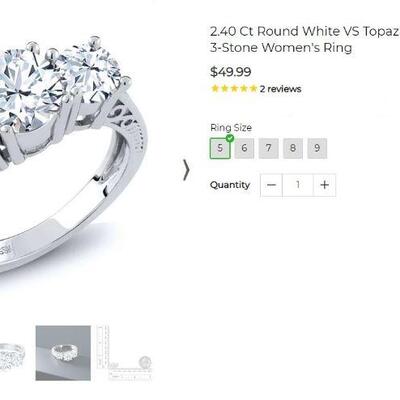The image size is (400, 400).
Task: Click the Ring Size label
Action: (231, 128)
